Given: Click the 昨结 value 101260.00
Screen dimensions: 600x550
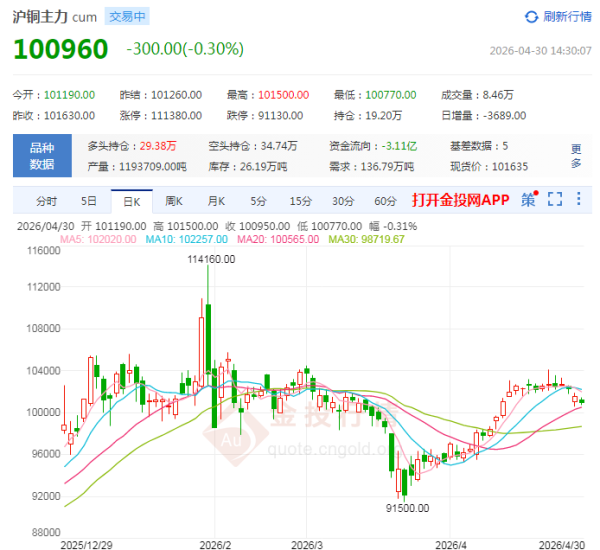Looking at the screenshot, I should point(176,95).
